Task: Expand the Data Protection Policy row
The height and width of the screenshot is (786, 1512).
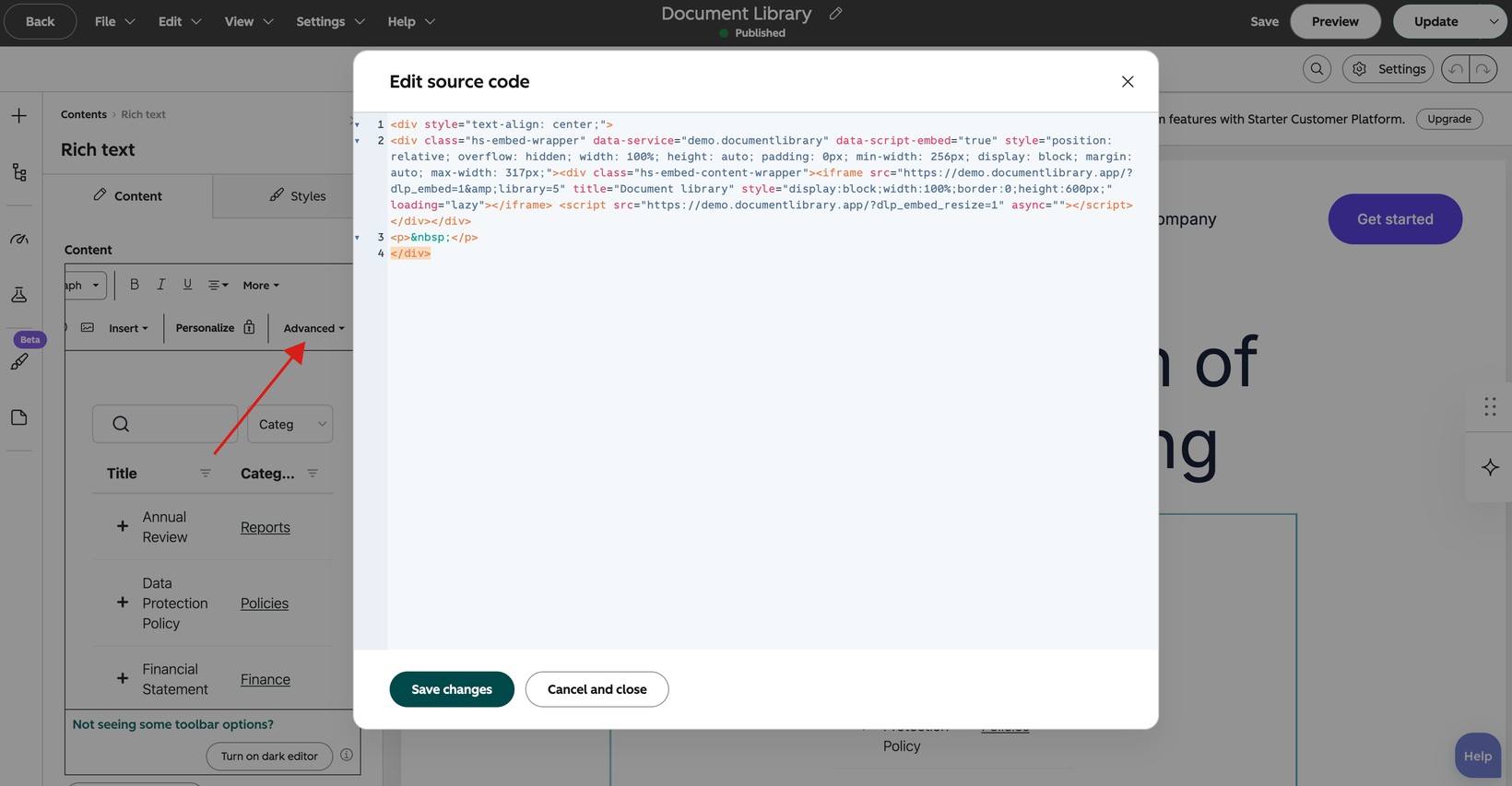Action: coord(122,603)
